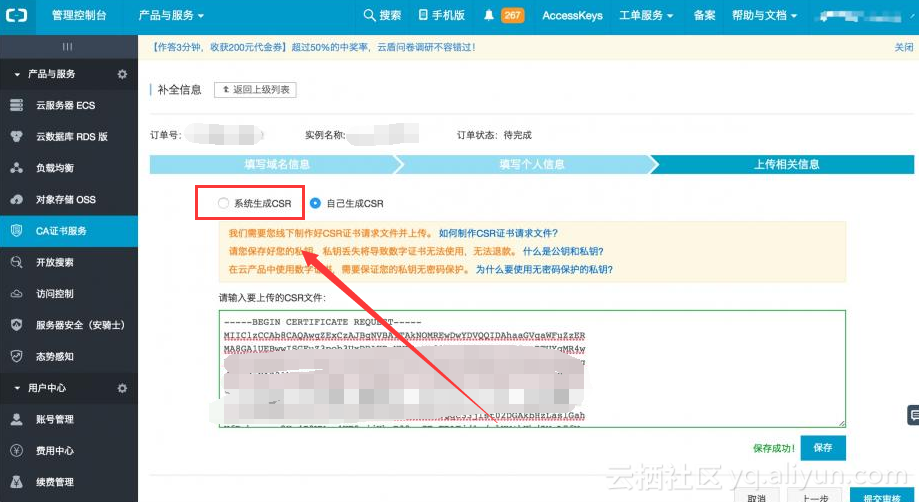
Task: Open the notification bell with 267 badge
Action: click(489, 16)
